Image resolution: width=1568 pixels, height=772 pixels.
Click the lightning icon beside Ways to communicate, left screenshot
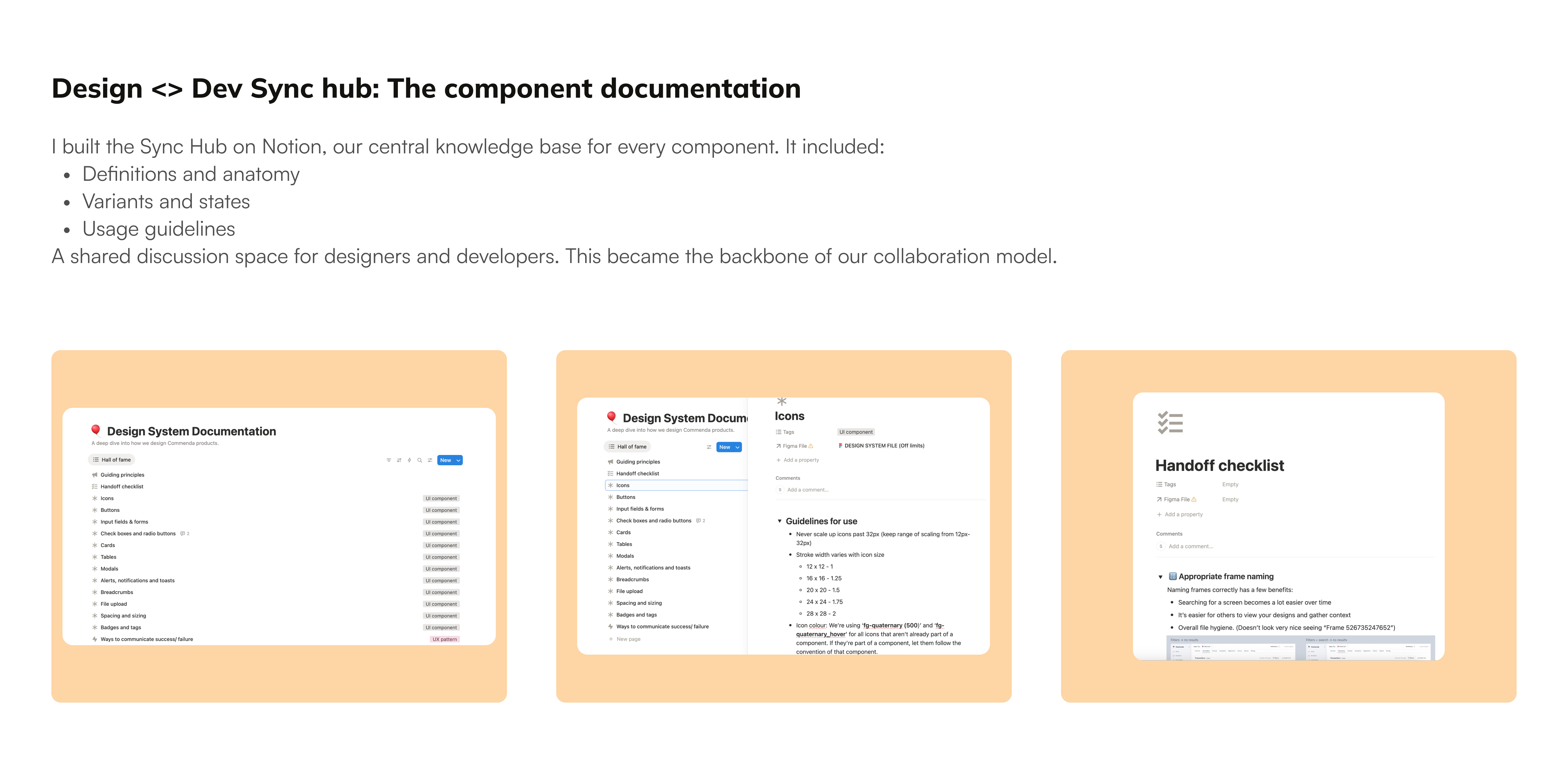(94, 639)
